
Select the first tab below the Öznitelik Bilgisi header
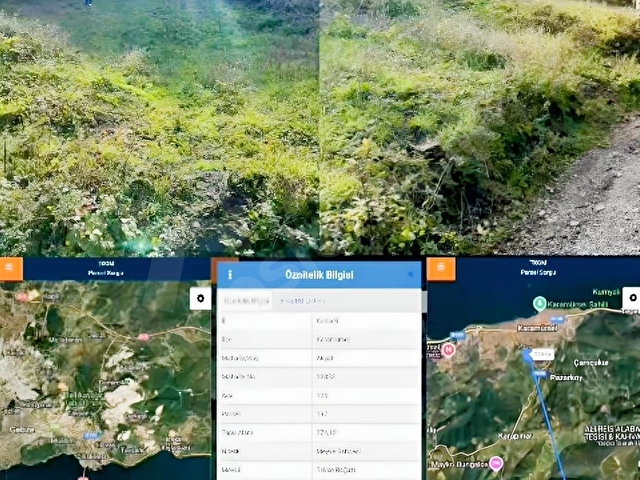(246, 301)
